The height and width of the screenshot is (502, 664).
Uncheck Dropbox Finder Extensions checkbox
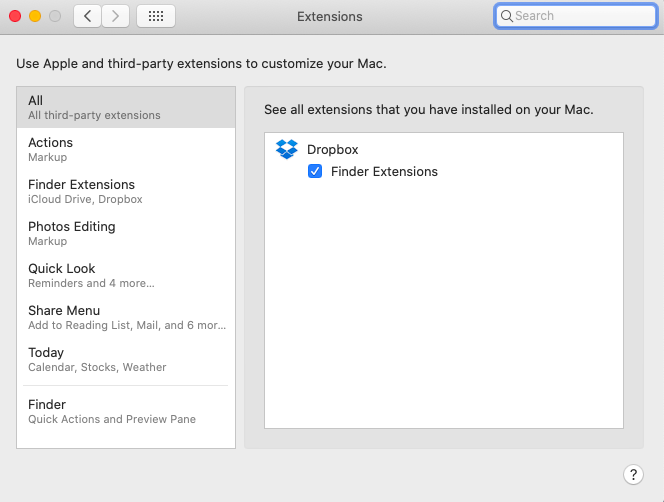pos(315,172)
